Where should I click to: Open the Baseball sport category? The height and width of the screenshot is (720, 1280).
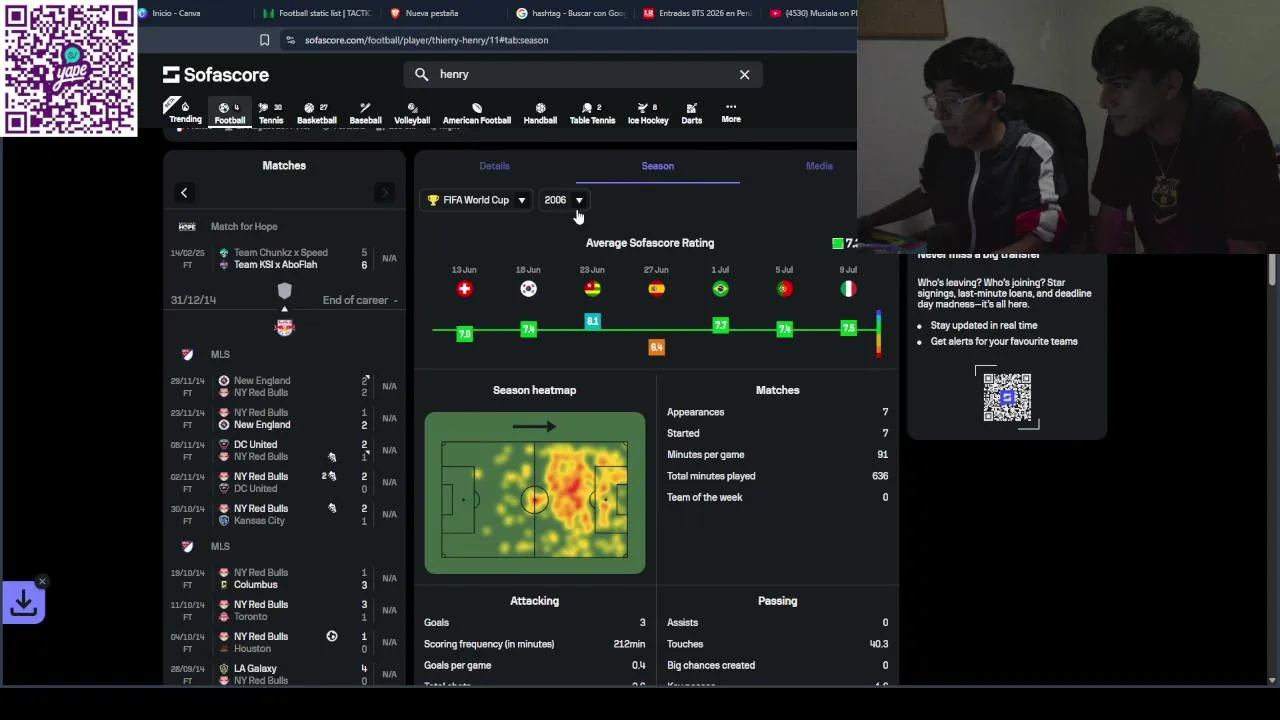[x=365, y=112]
